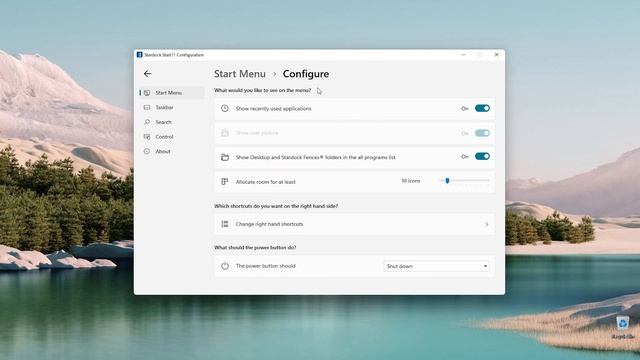
Task: Select the Recycle Bin desktop icon
Action: coord(622,328)
